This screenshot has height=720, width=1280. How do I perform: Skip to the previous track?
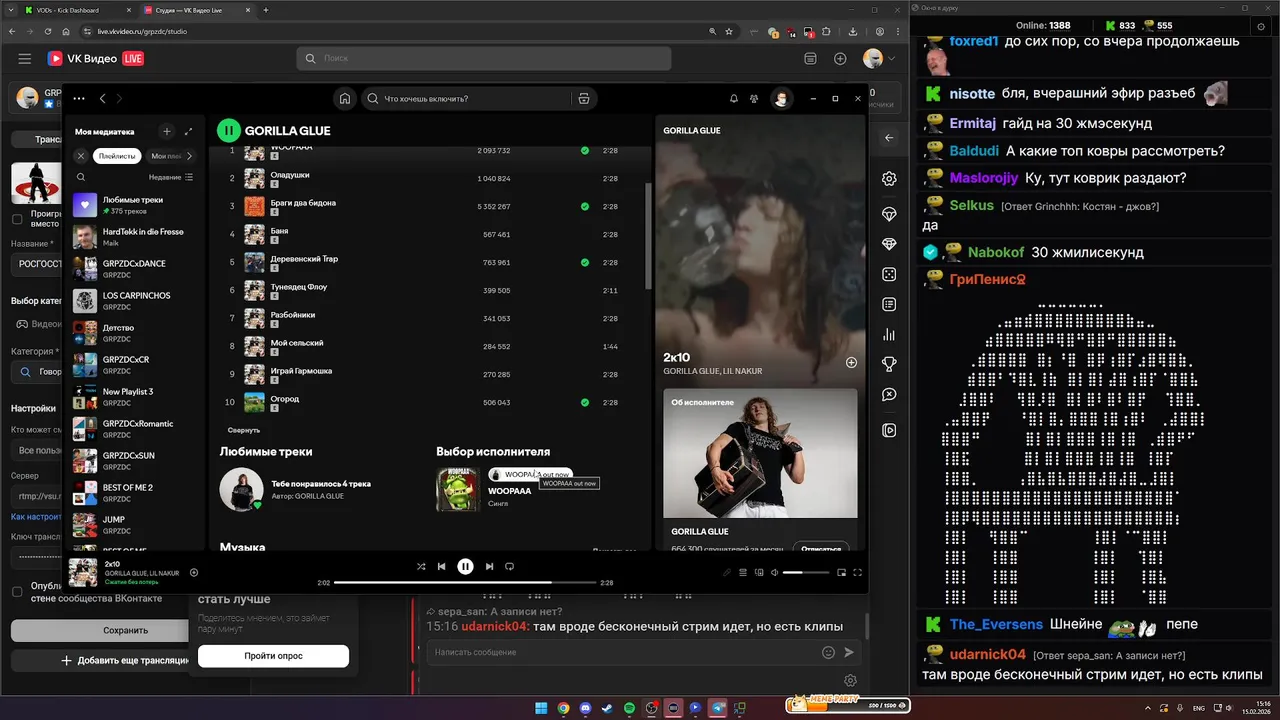click(441, 566)
